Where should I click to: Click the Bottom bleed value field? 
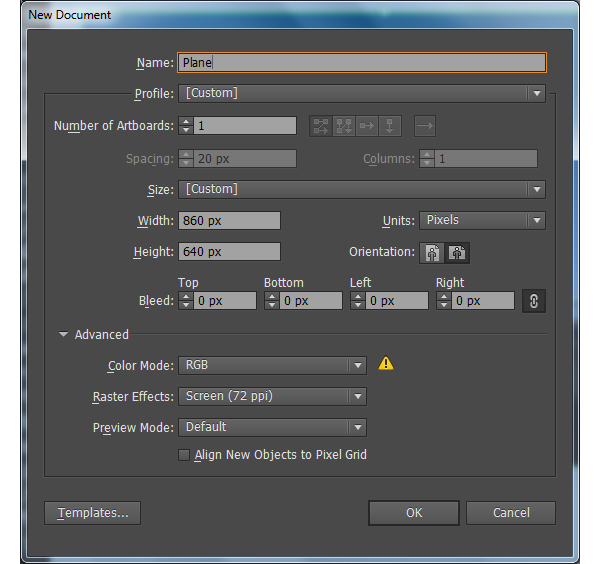tap(311, 301)
